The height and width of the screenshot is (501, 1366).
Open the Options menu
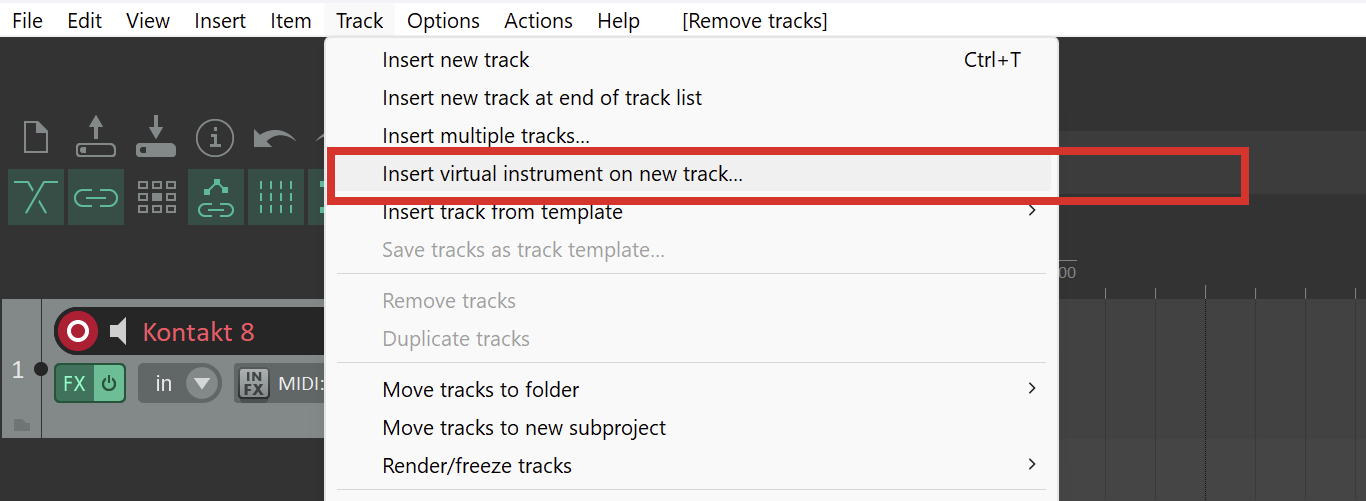443,20
